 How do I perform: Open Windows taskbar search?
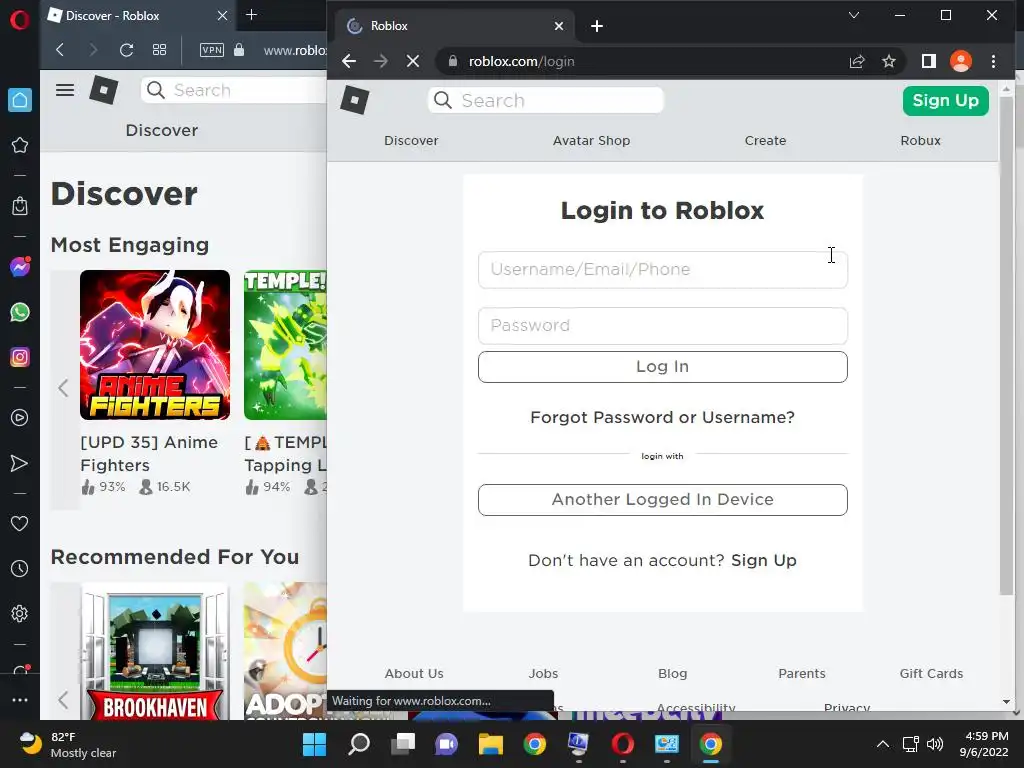(359, 744)
